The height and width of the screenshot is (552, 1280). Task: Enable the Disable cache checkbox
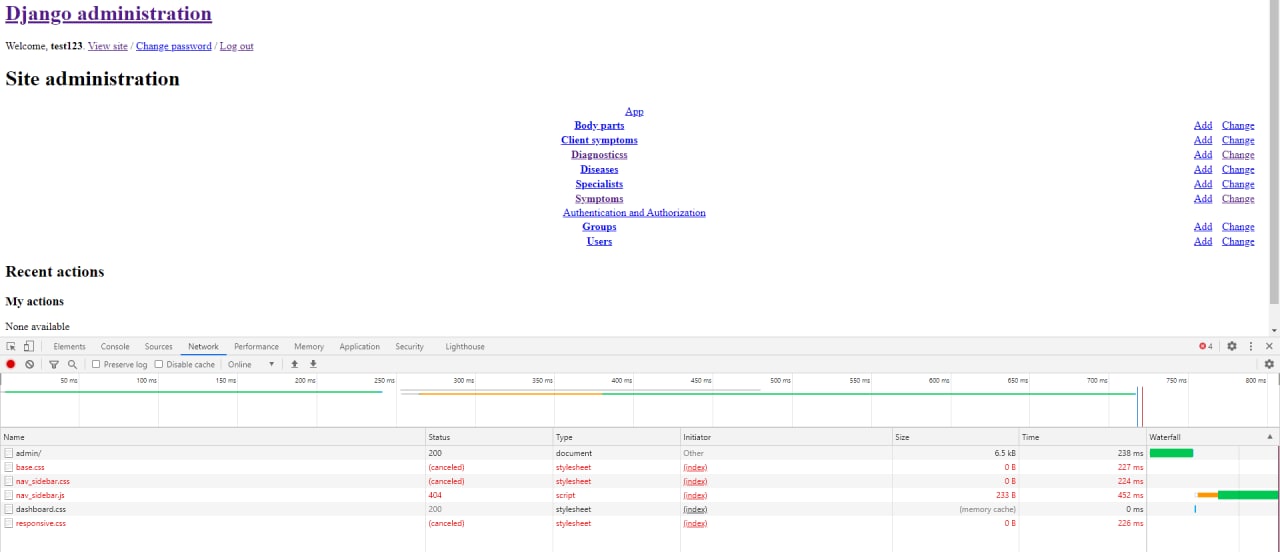point(159,364)
